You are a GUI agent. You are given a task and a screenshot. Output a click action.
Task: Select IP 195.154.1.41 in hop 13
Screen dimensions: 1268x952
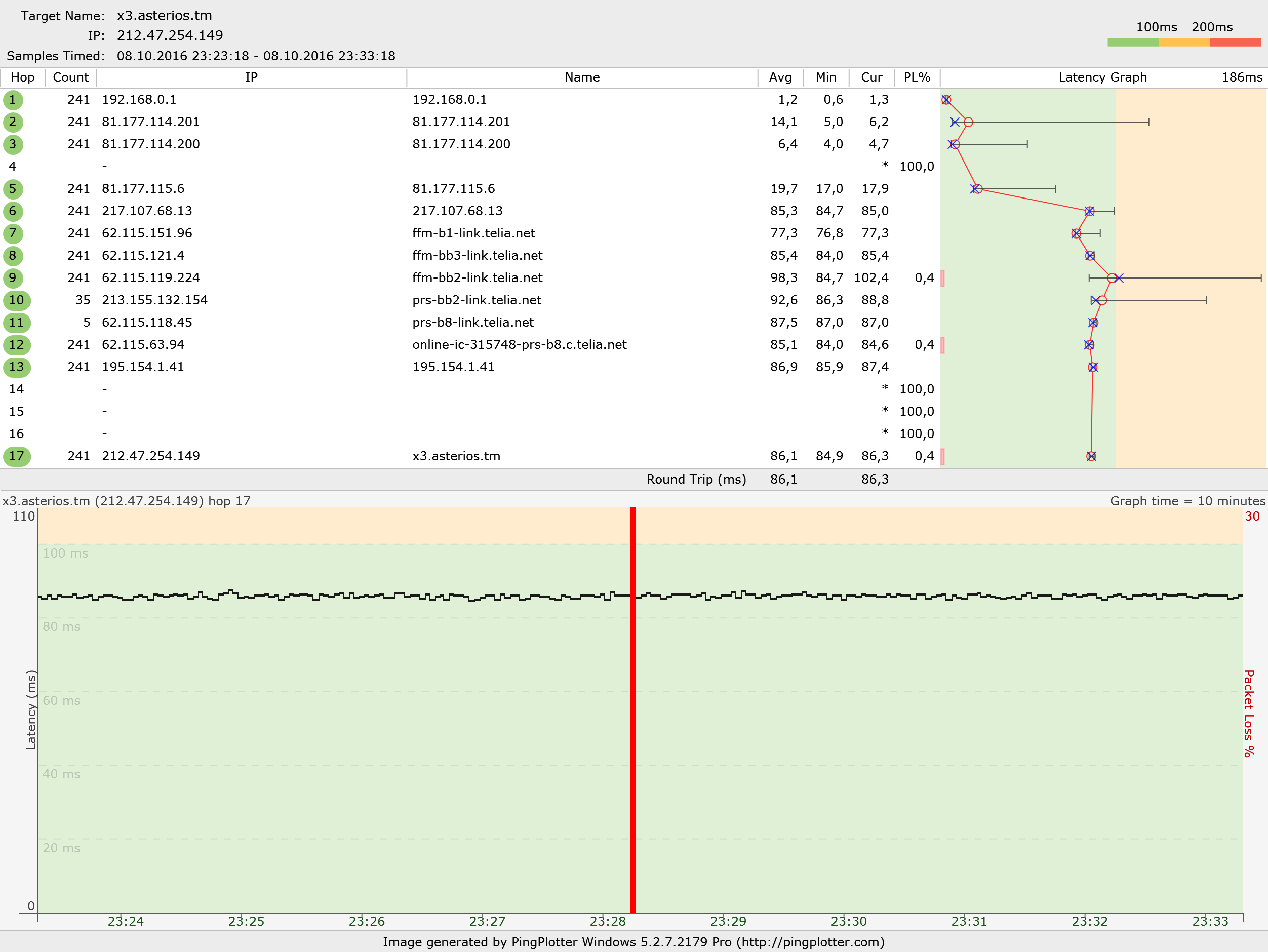click(x=143, y=368)
